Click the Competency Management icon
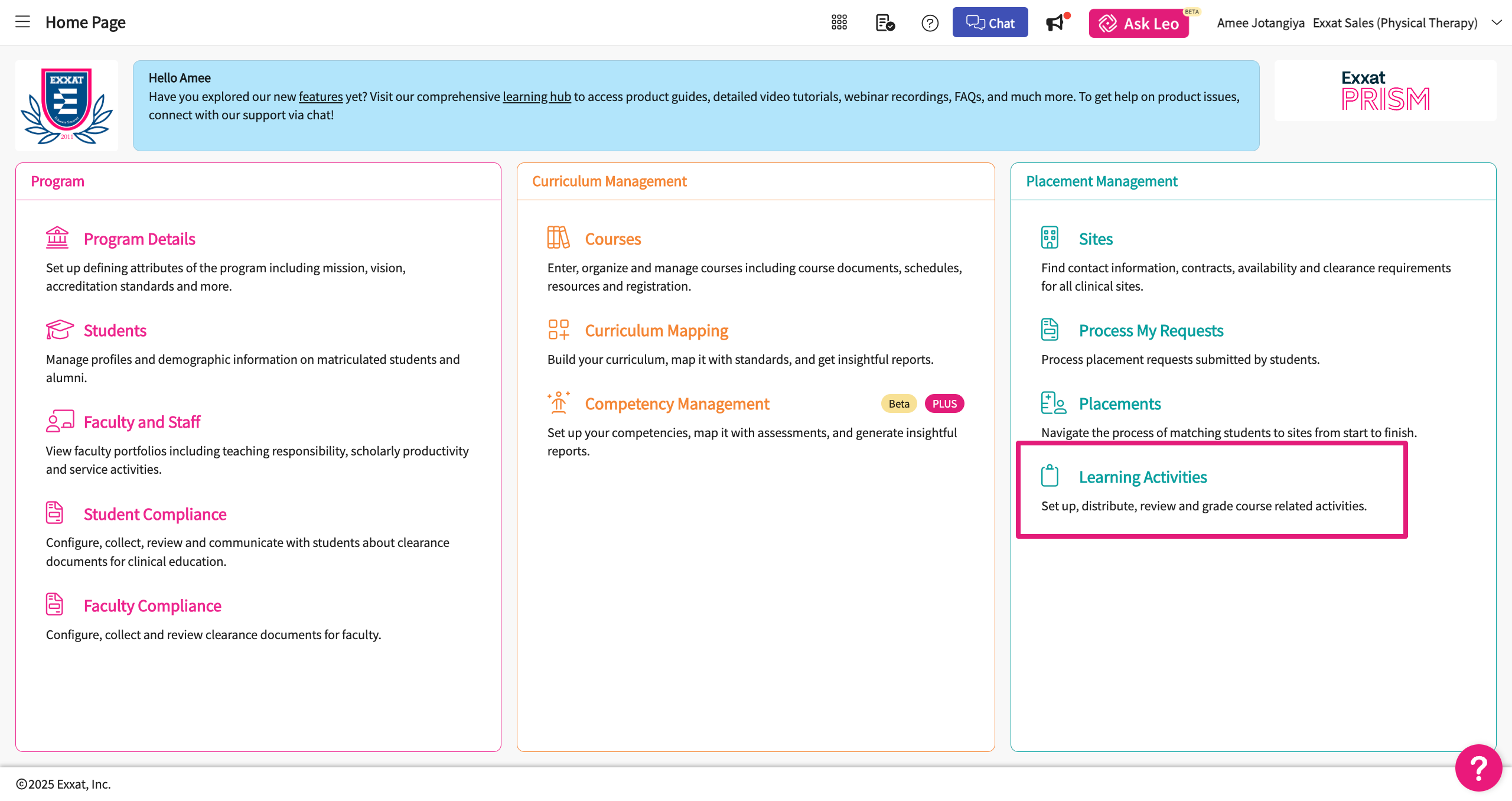1512x801 pixels. coord(558,402)
